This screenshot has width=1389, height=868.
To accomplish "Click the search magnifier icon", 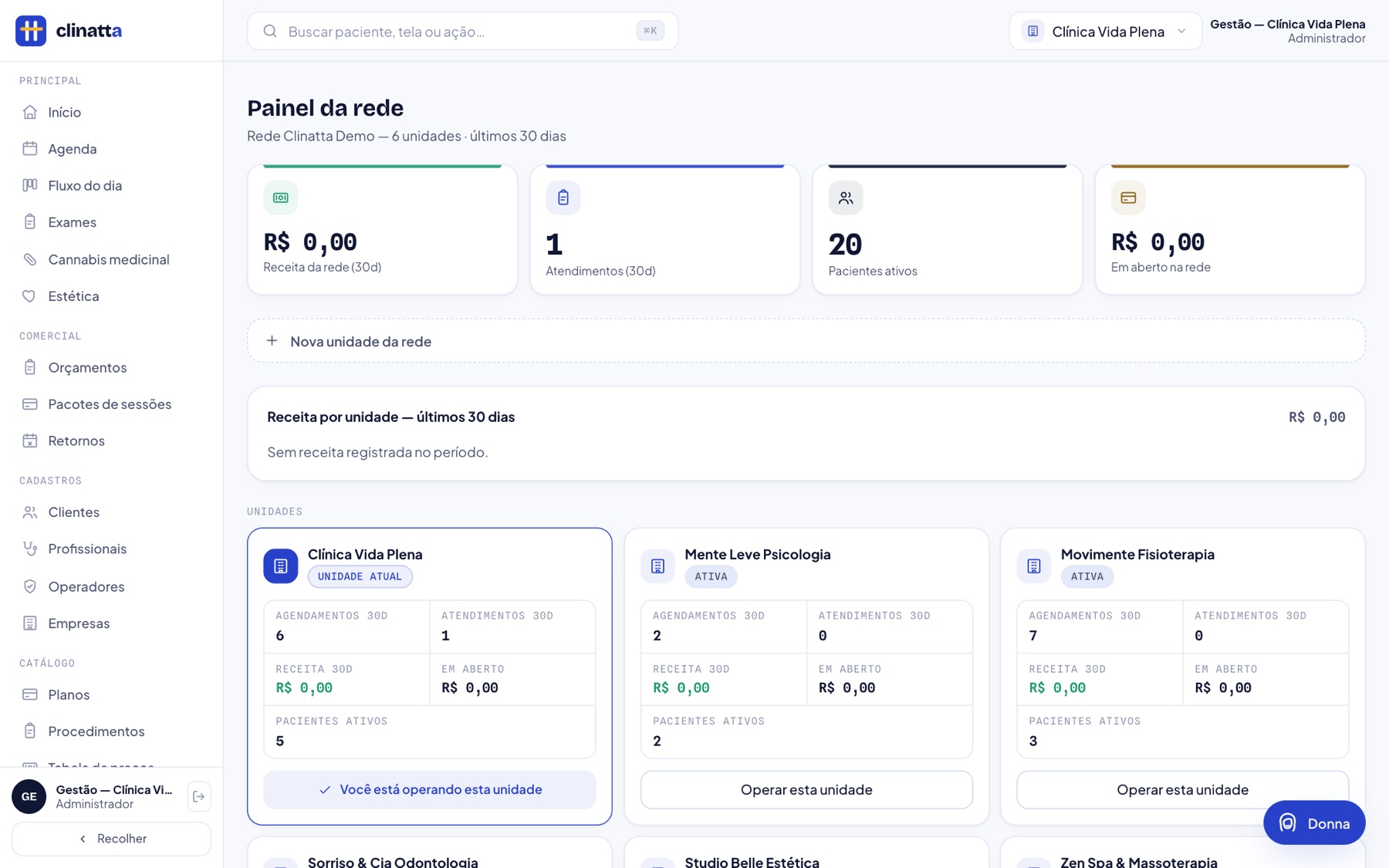I will click(270, 31).
